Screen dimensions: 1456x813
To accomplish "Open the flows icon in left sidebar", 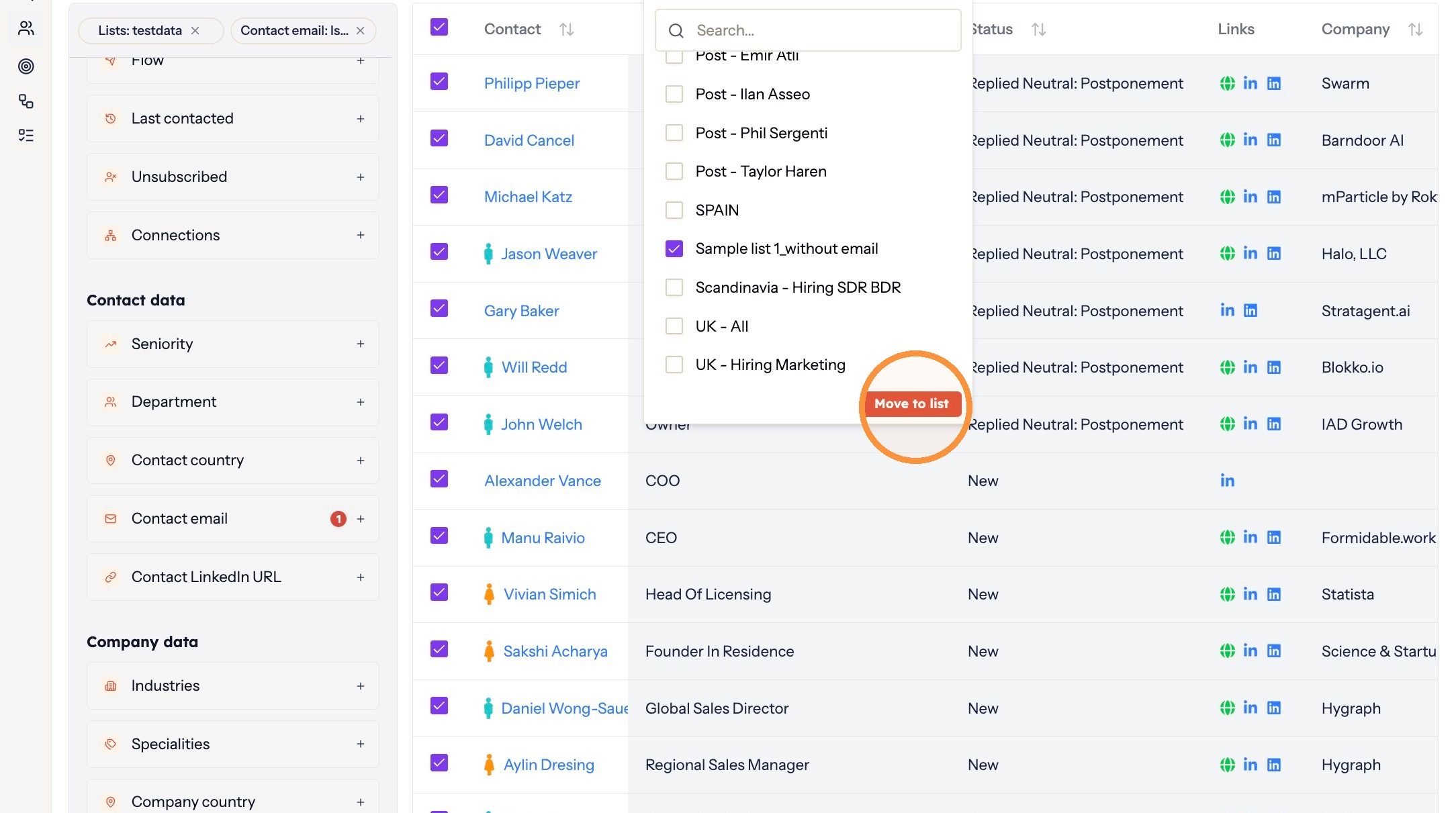I will pyautogui.click(x=26, y=101).
